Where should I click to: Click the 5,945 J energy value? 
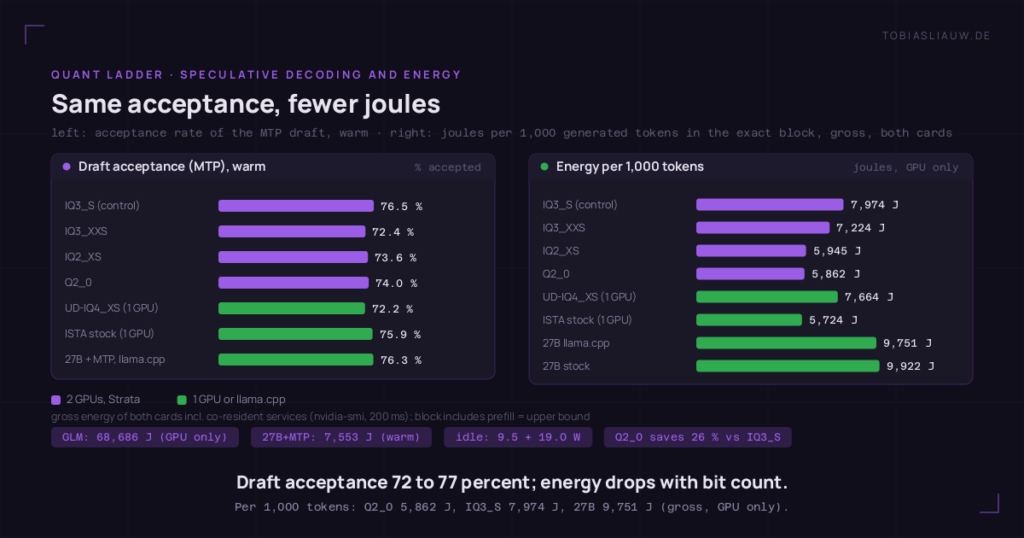(837, 251)
